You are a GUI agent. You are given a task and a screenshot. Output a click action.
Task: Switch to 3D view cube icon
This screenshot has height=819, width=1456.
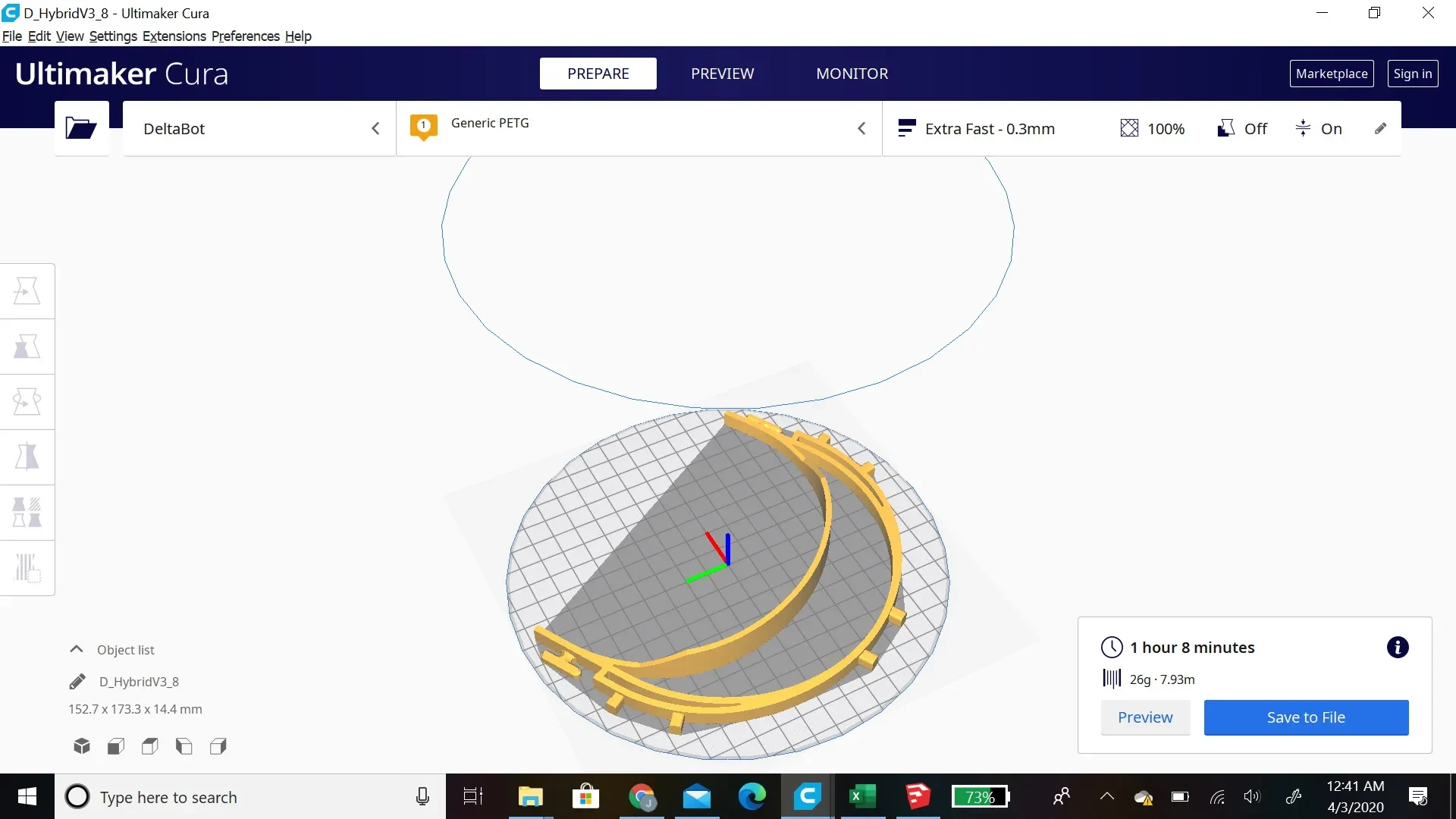coord(82,746)
